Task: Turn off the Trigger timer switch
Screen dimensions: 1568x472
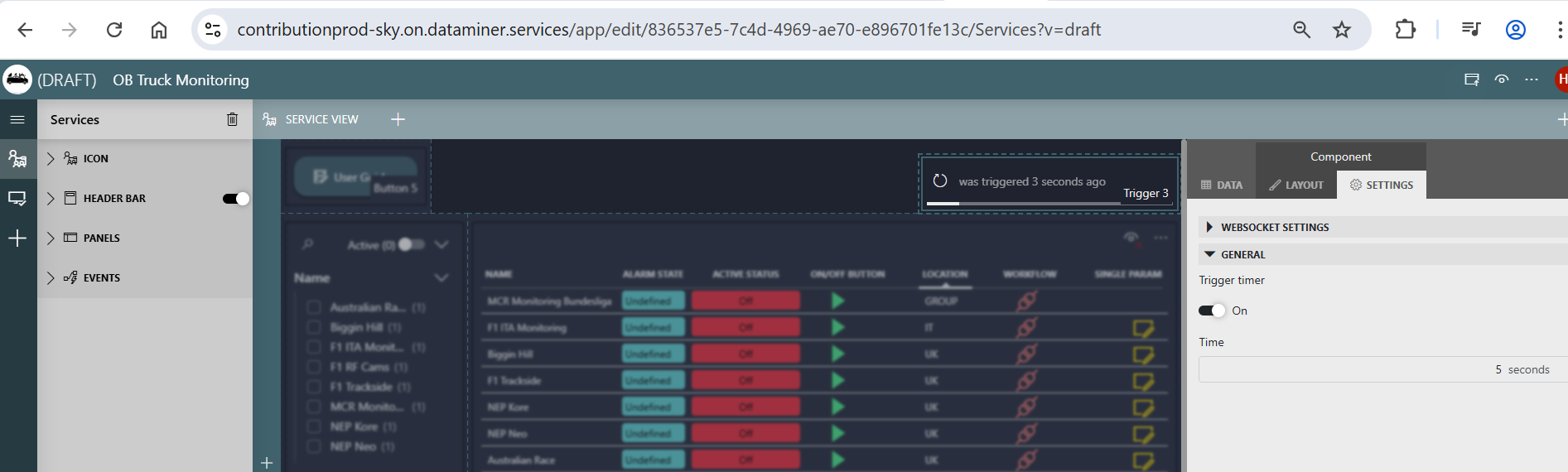Action: [x=1211, y=311]
